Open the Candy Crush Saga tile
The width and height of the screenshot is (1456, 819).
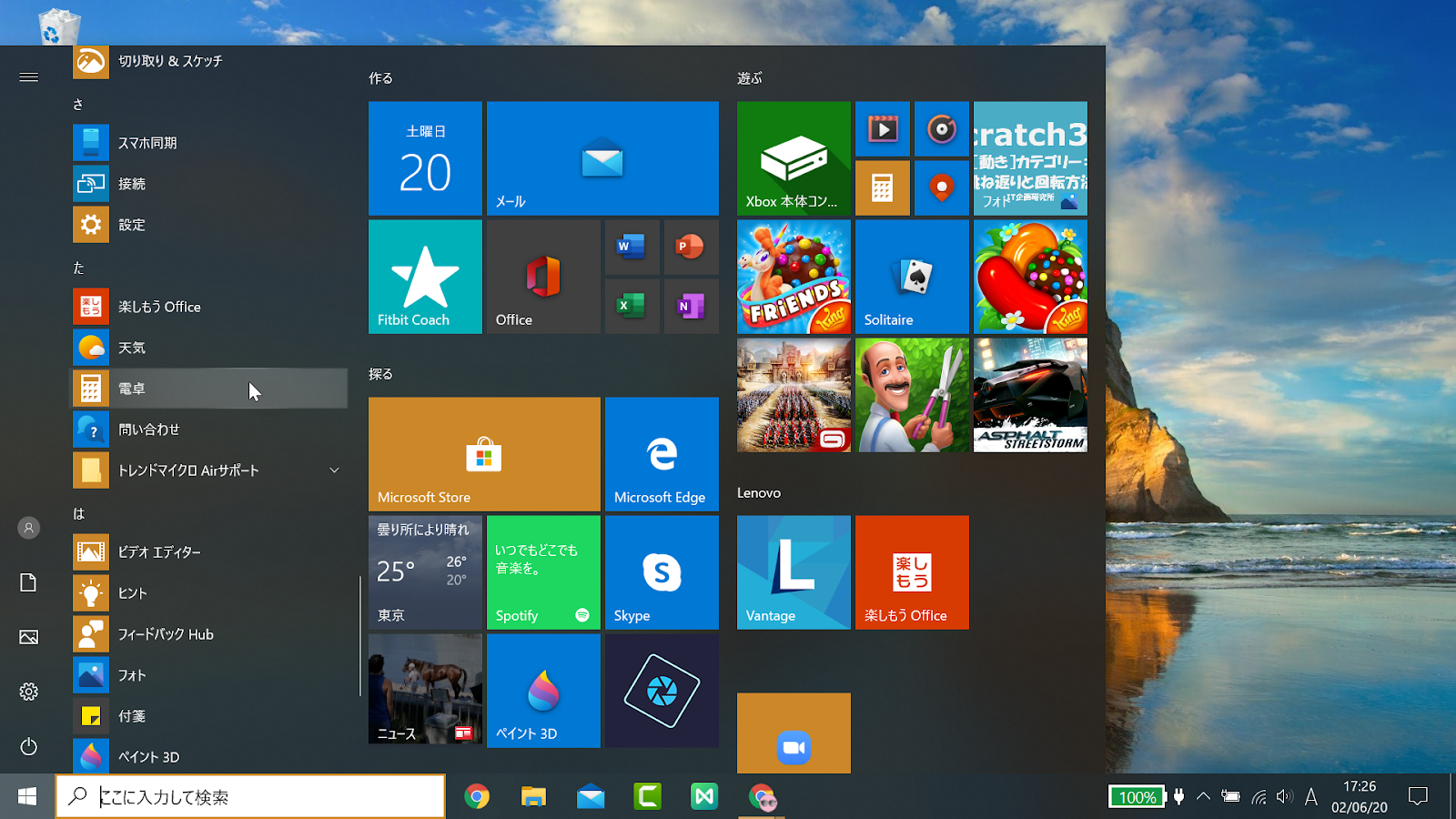click(1030, 277)
